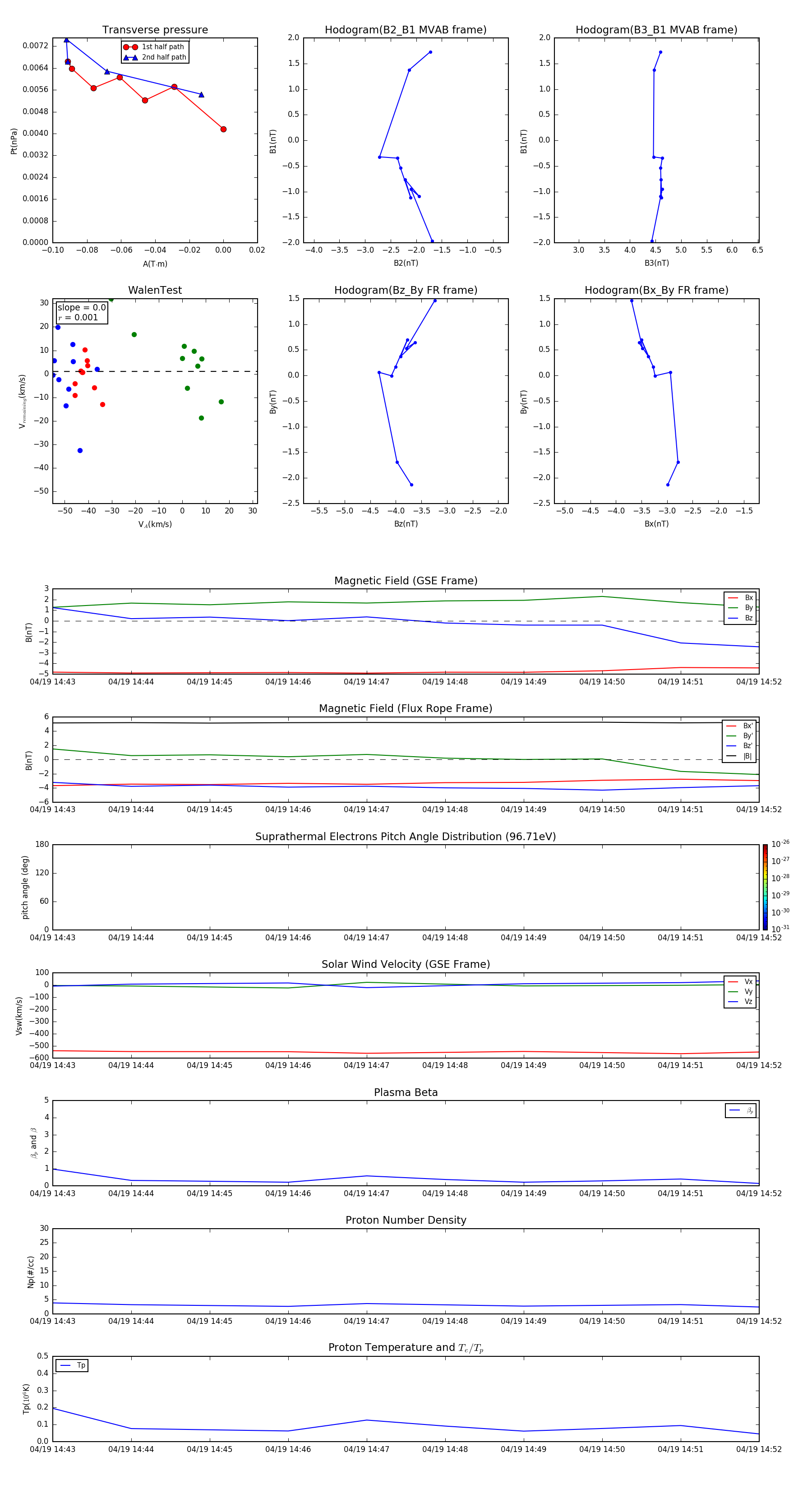Select the "1st half path" legend entry
Screen dimensions: 812x1489
tap(154, 47)
